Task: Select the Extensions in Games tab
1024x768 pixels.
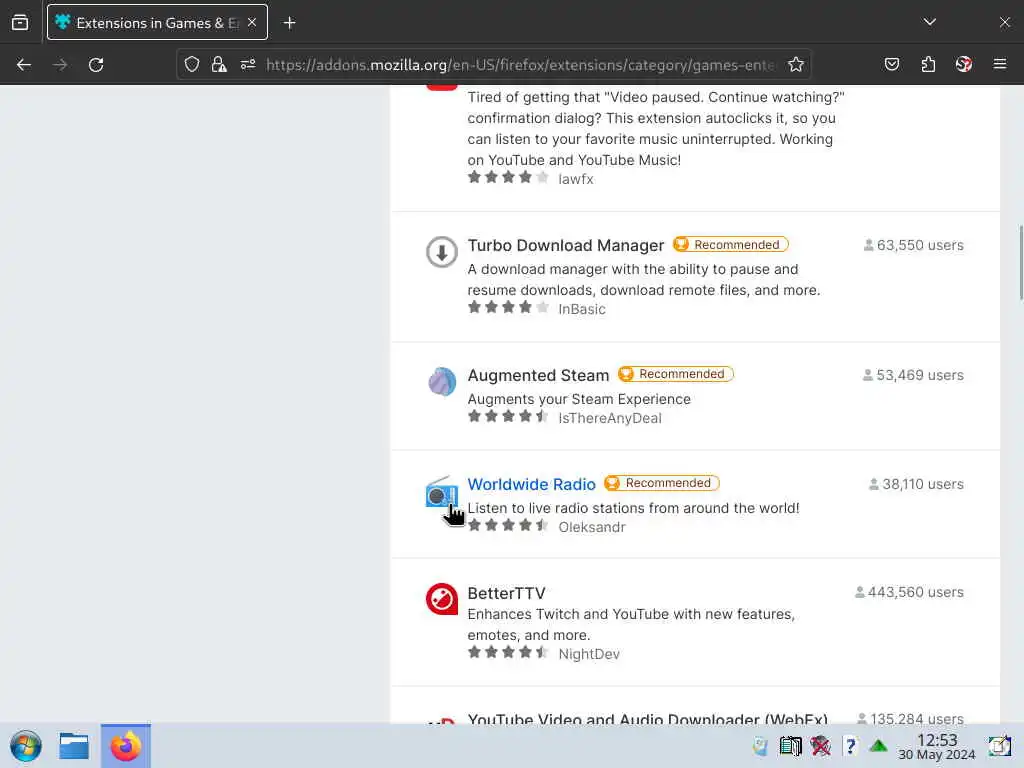Action: [x=157, y=22]
